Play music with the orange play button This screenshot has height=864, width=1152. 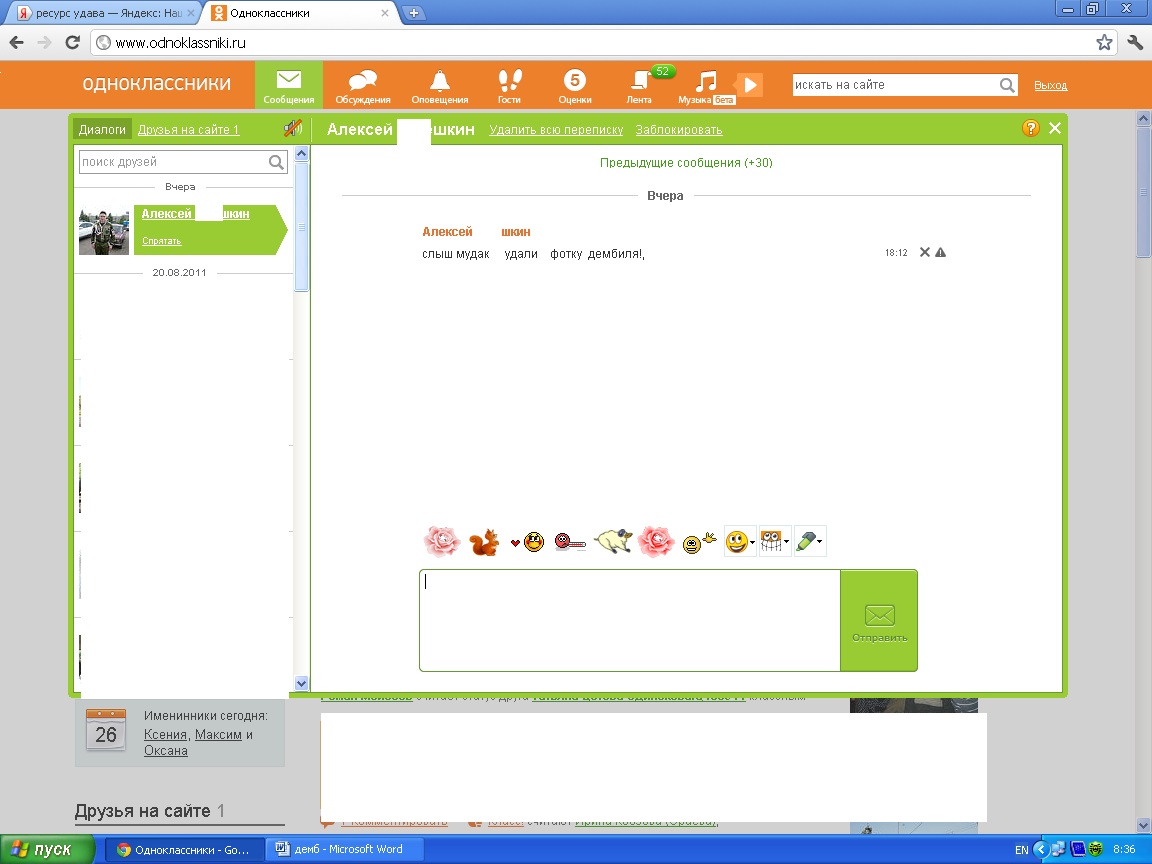pos(750,85)
